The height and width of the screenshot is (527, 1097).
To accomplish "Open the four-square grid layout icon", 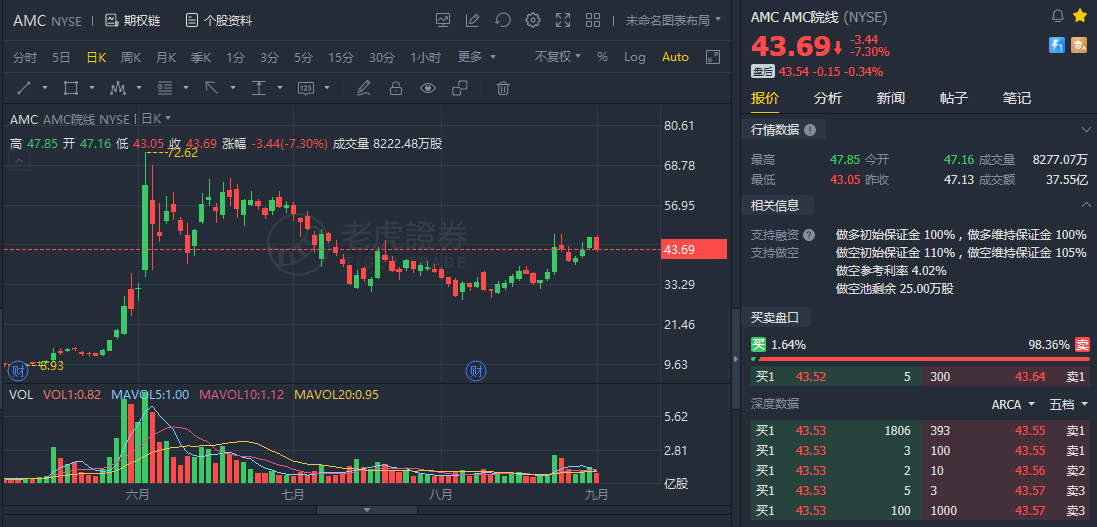I will click(x=593, y=20).
